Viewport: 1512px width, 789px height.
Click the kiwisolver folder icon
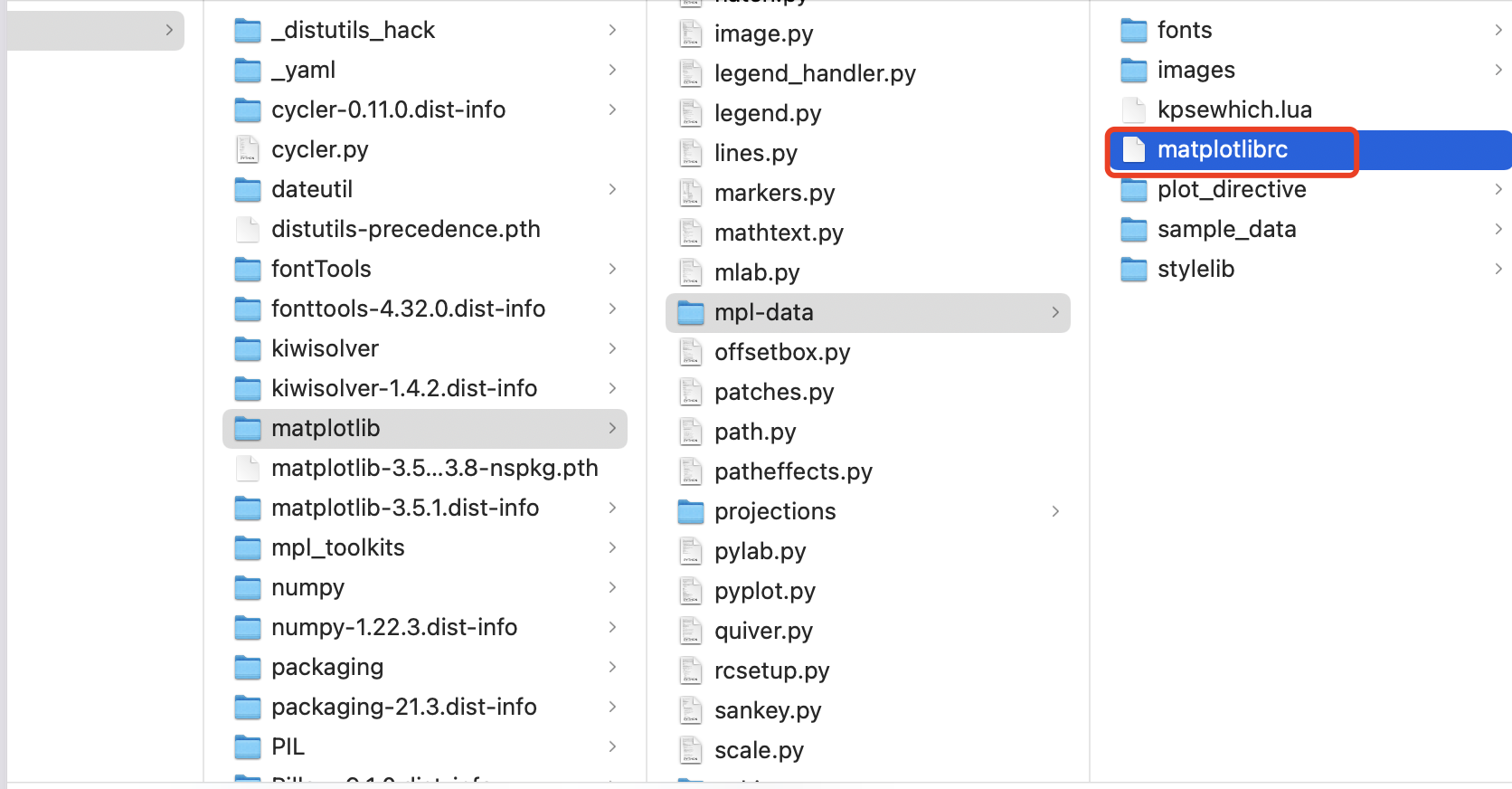point(248,349)
